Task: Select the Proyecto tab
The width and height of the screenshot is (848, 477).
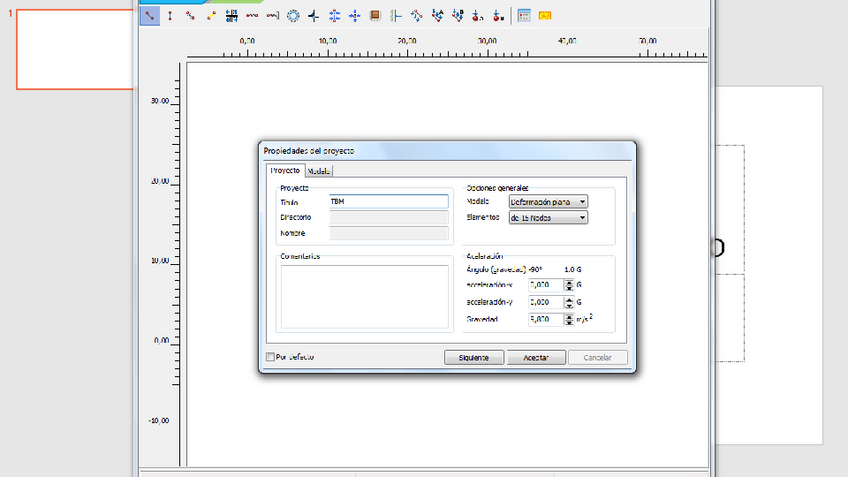Action: pyautogui.click(x=284, y=171)
